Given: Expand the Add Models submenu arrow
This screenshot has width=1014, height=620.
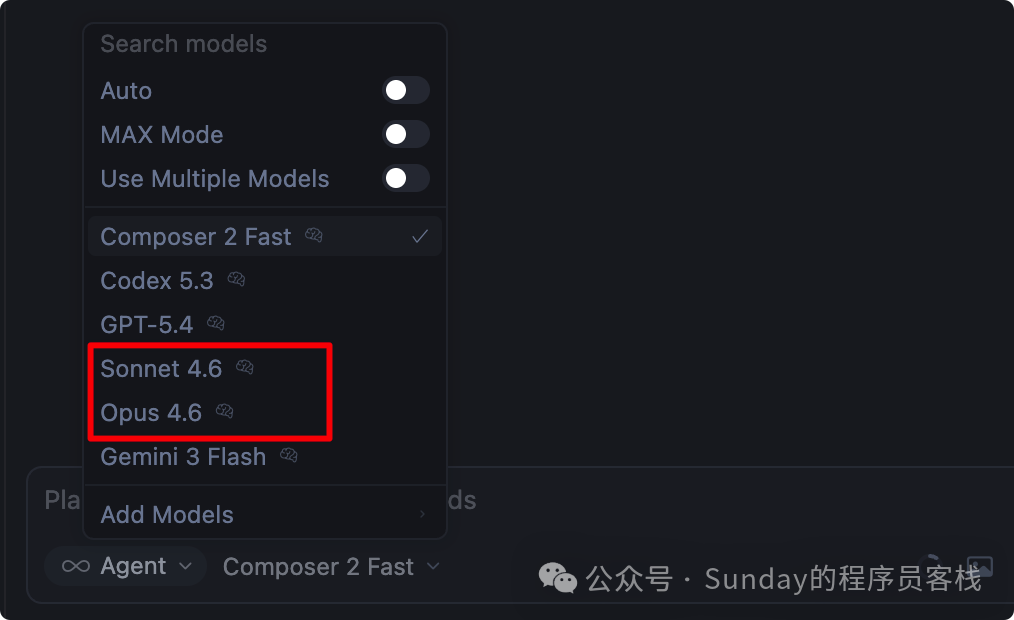Looking at the screenshot, I should (x=422, y=515).
